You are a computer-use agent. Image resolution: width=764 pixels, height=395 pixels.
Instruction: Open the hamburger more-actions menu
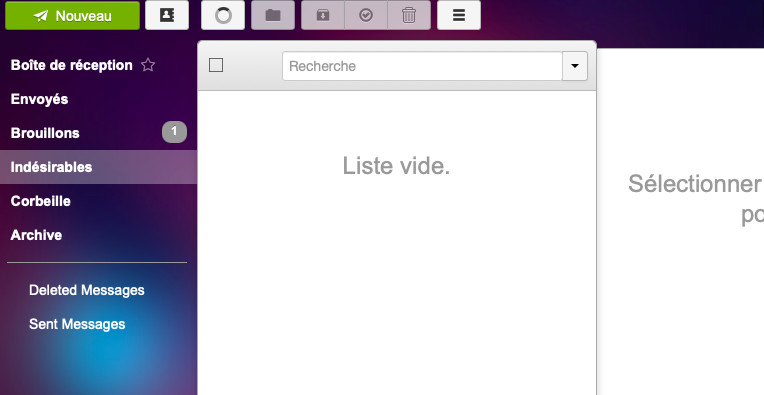coord(458,16)
